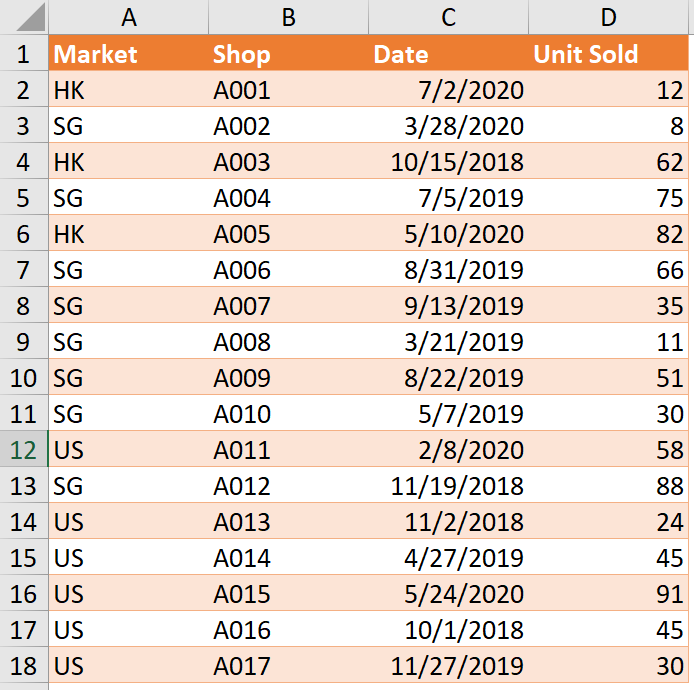Click the Date header cell
The width and height of the screenshot is (694, 690).
[448, 54]
